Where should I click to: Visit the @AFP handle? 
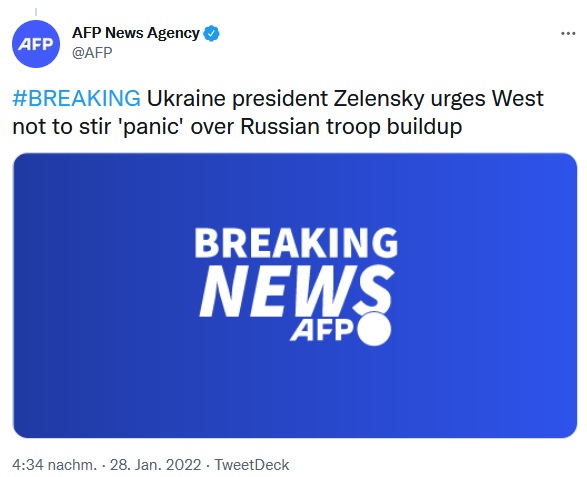click(92, 52)
